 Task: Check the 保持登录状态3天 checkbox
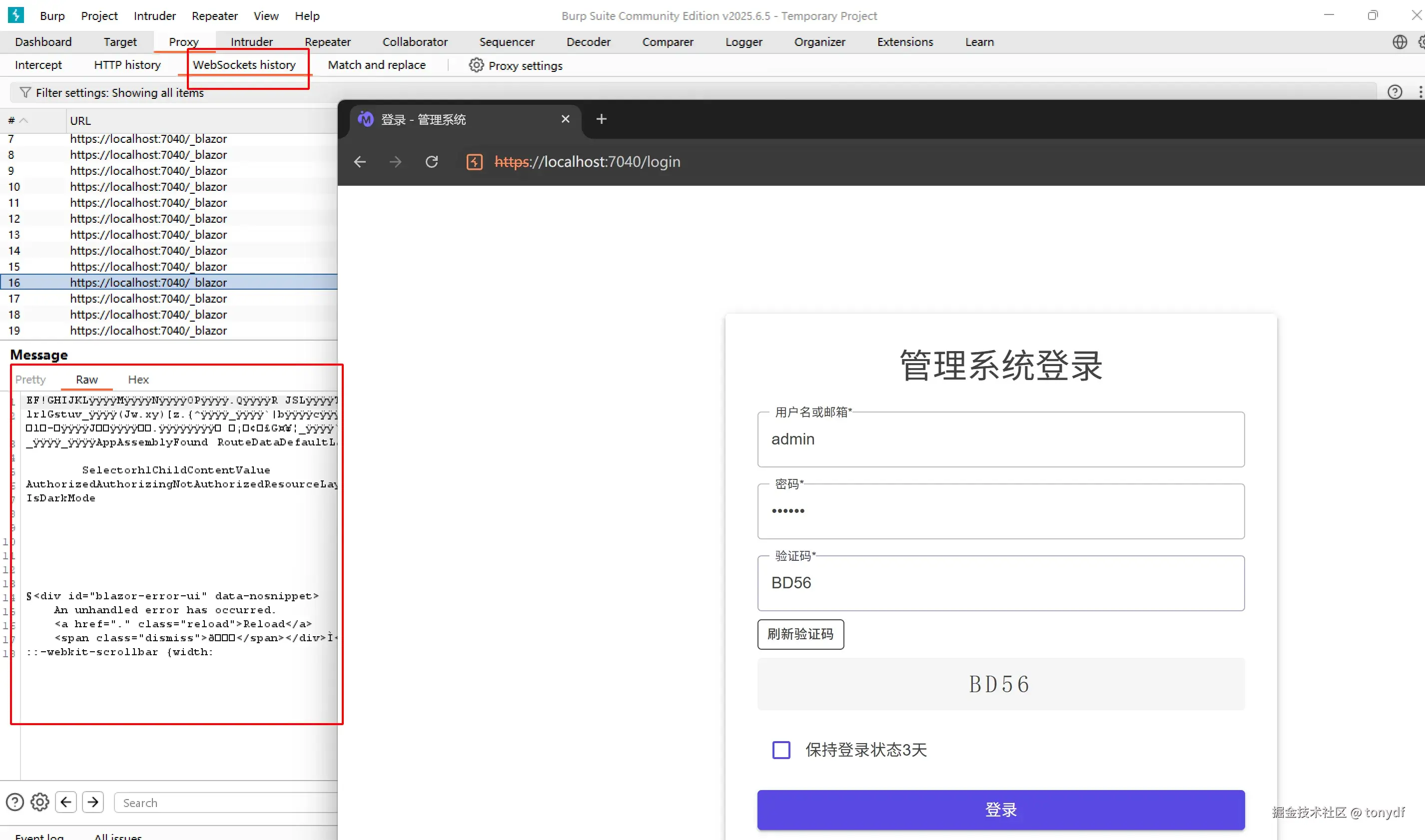click(781, 750)
